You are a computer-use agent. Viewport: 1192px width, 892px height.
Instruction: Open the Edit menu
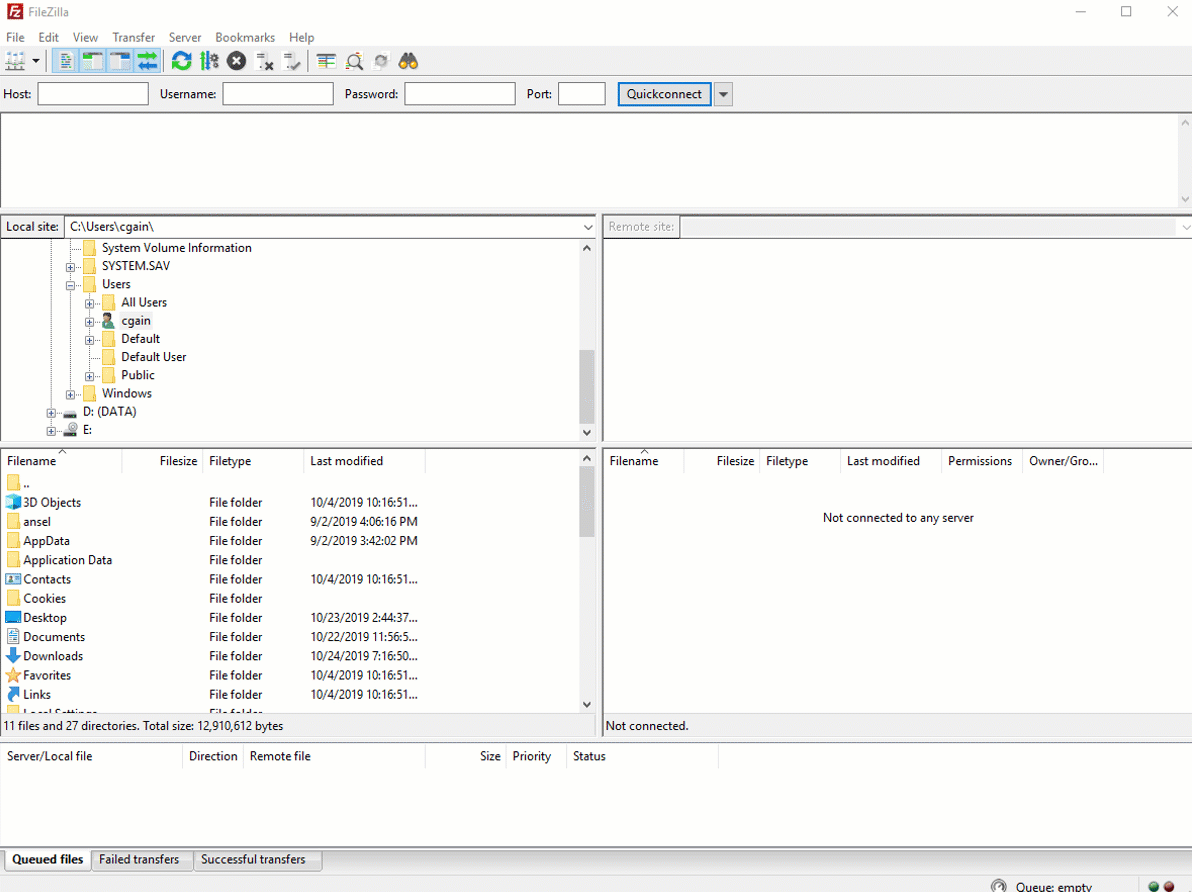pos(49,37)
